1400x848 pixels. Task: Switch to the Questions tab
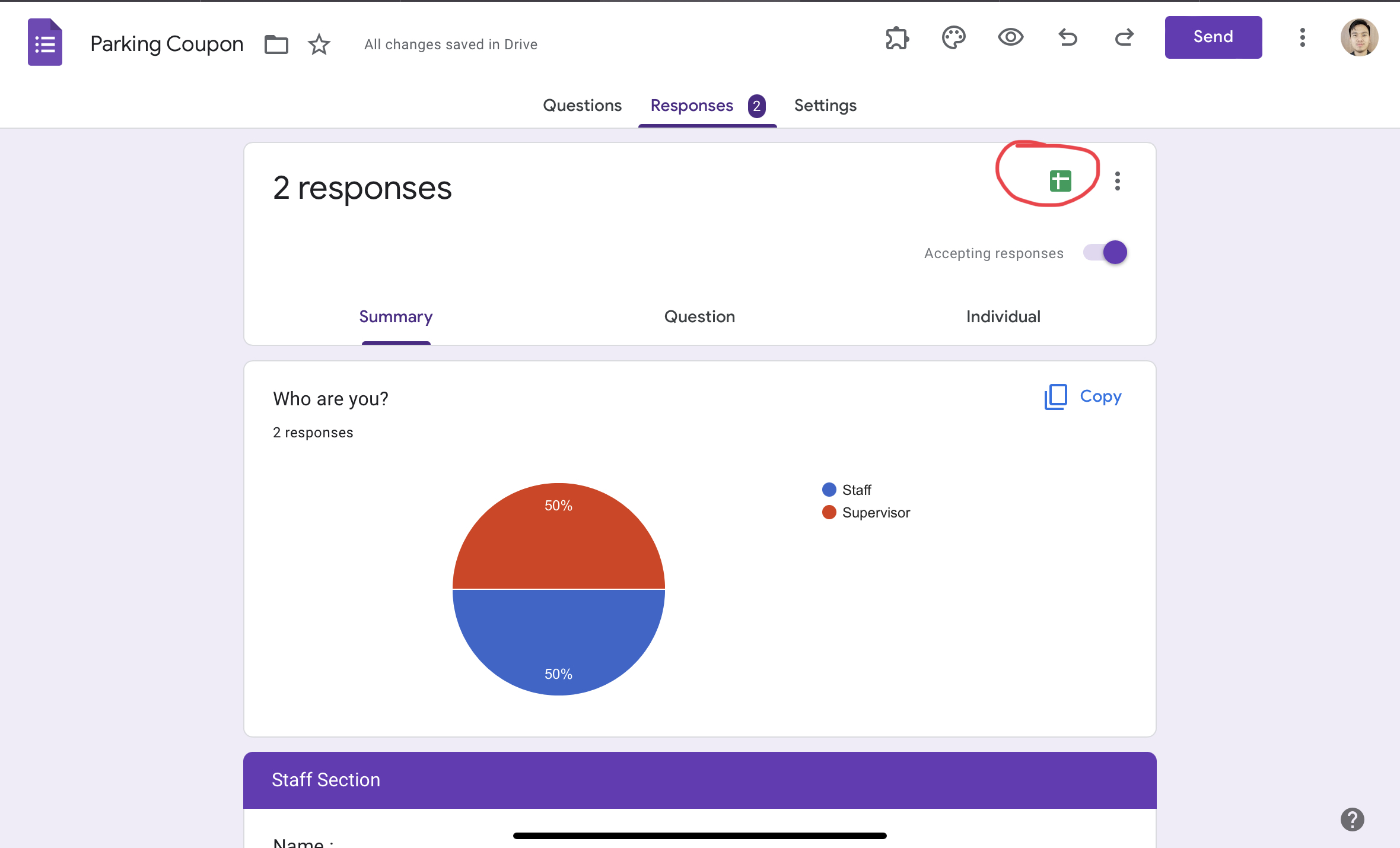(x=582, y=105)
